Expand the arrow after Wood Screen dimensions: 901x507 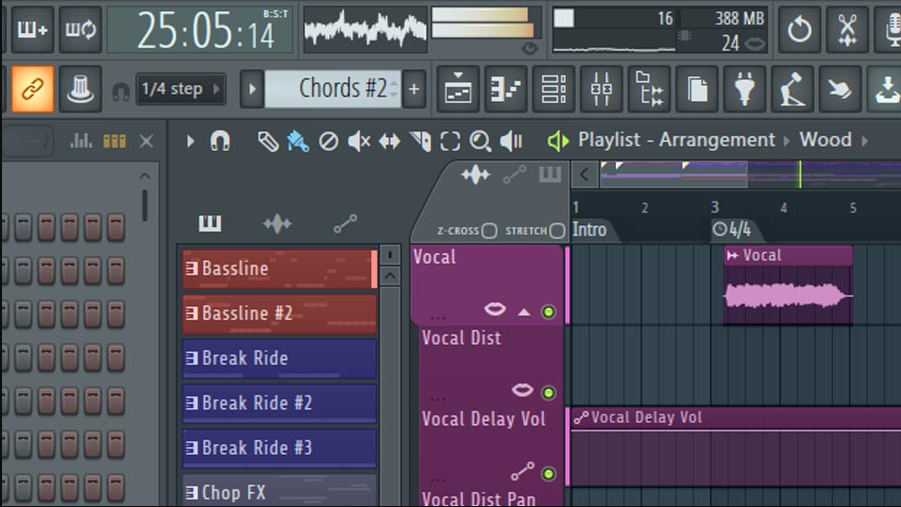coord(865,140)
